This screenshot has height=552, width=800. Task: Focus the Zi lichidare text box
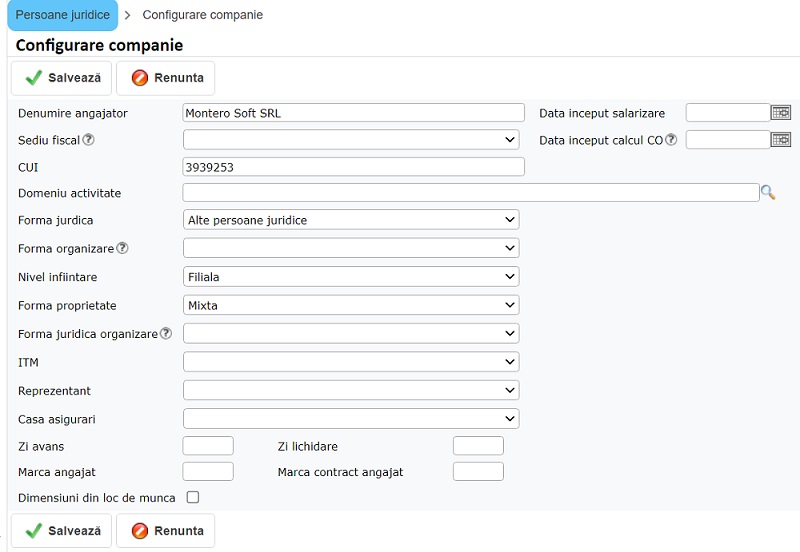(x=478, y=446)
